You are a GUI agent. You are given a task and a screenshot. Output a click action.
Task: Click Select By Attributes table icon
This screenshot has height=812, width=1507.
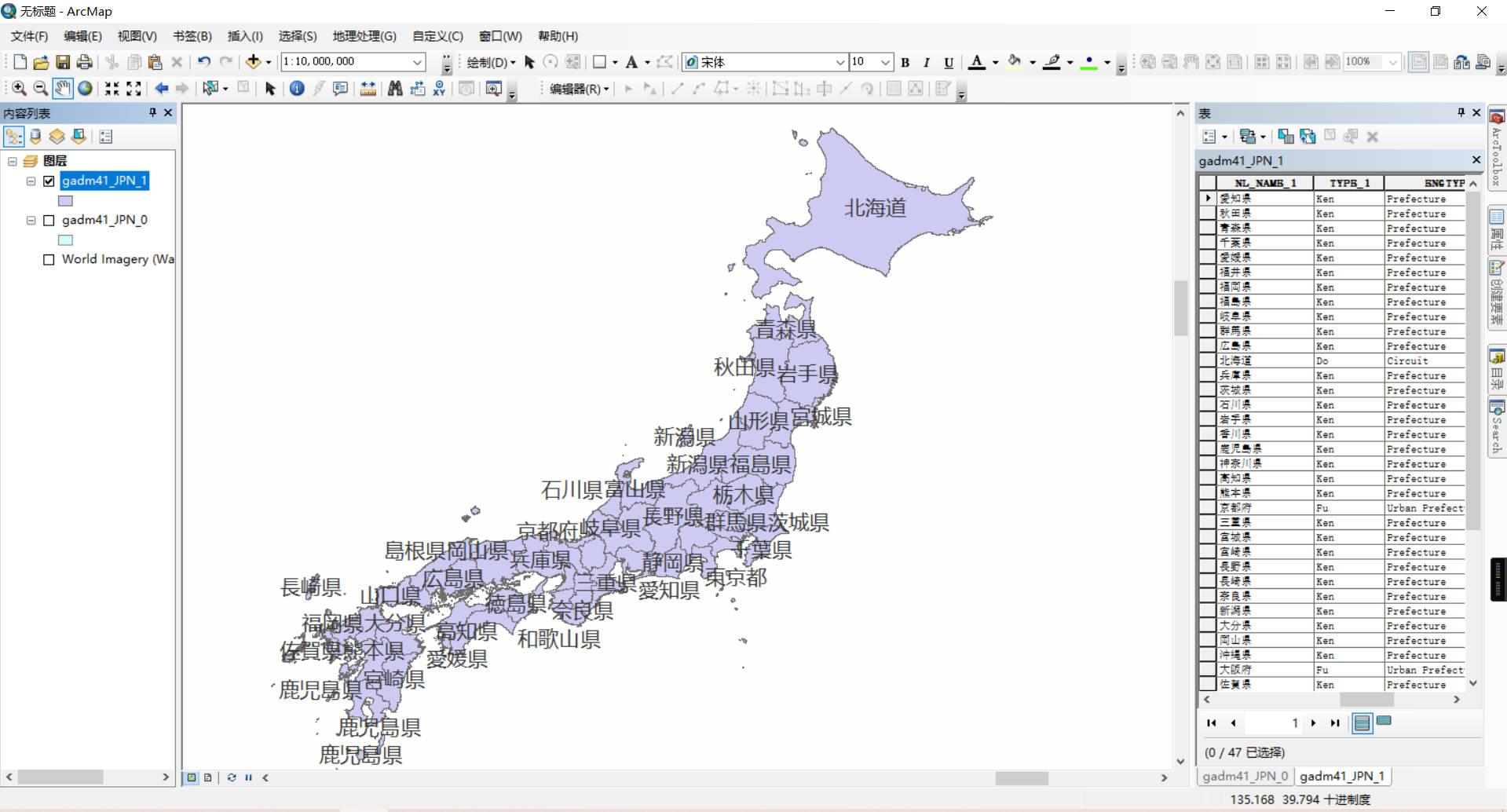click(x=1286, y=137)
